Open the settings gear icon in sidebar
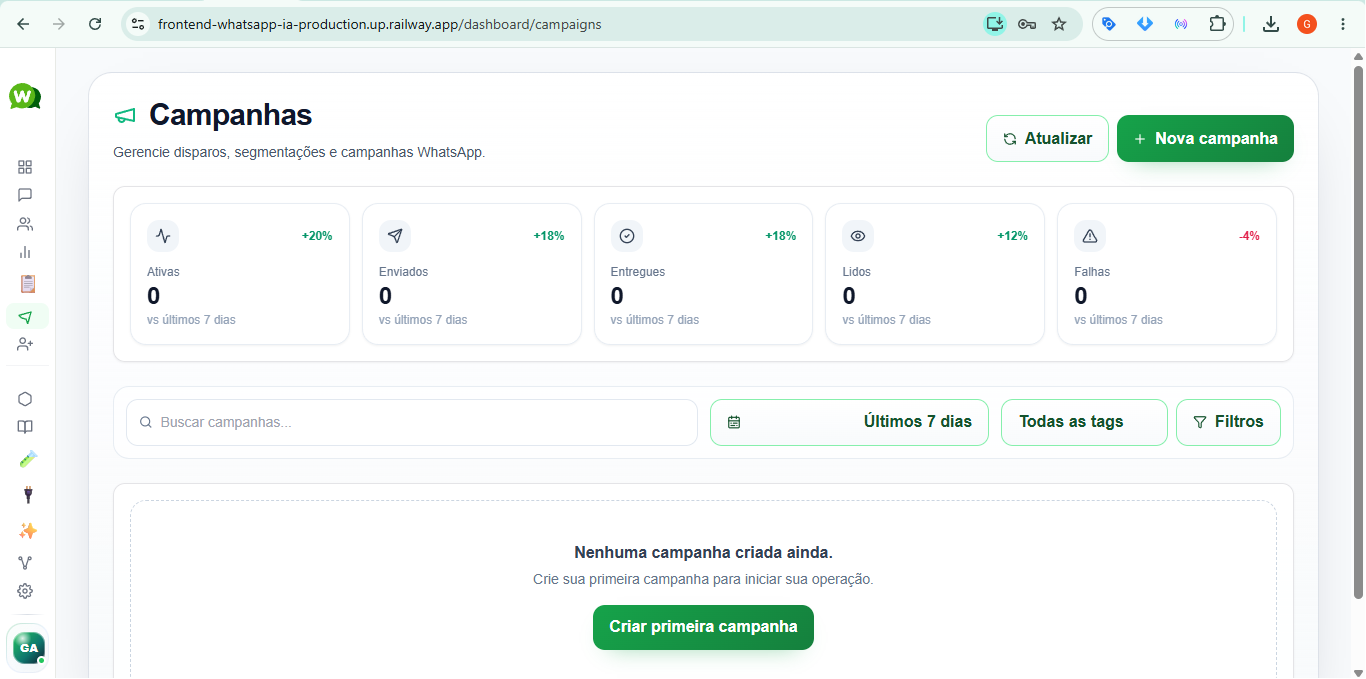1366x679 pixels. [25, 591]
